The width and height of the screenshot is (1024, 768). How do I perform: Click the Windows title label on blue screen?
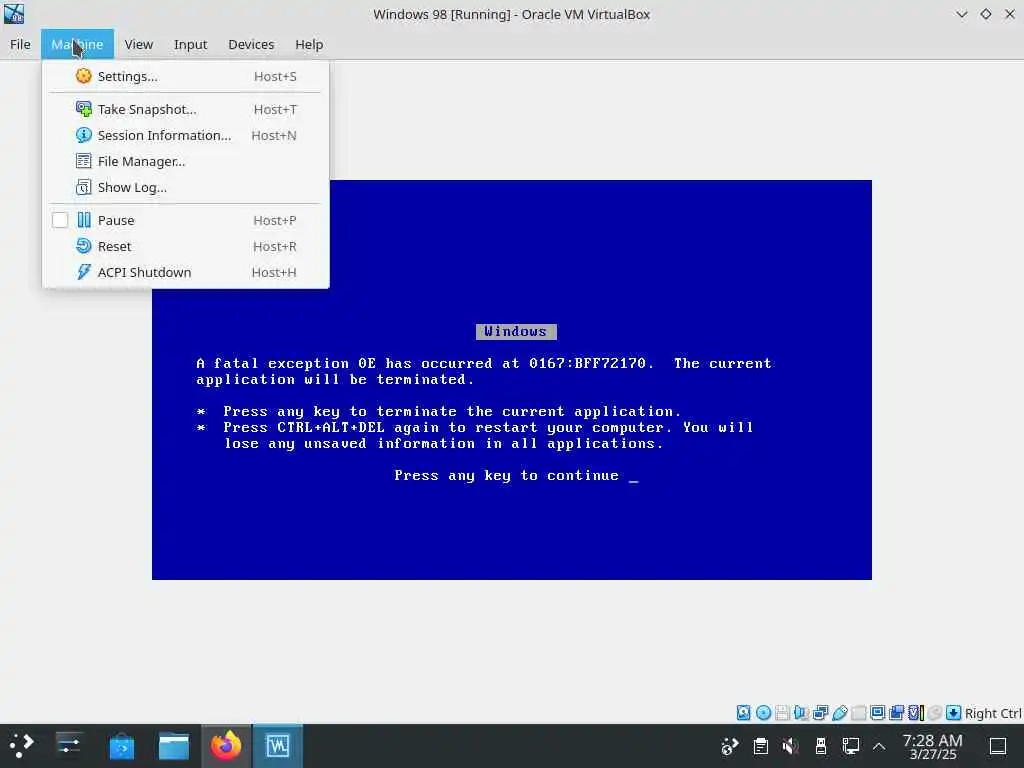coord(516,332)
